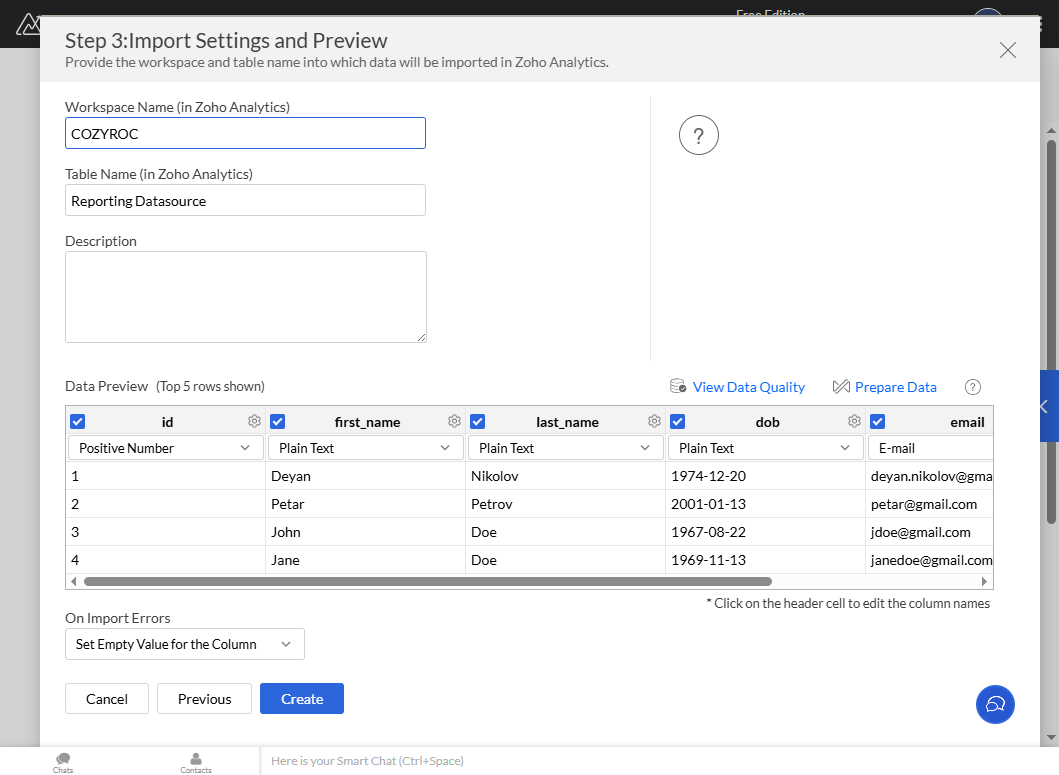
Task: Close the Import Settings dialog
Action: click(1007, 50)
